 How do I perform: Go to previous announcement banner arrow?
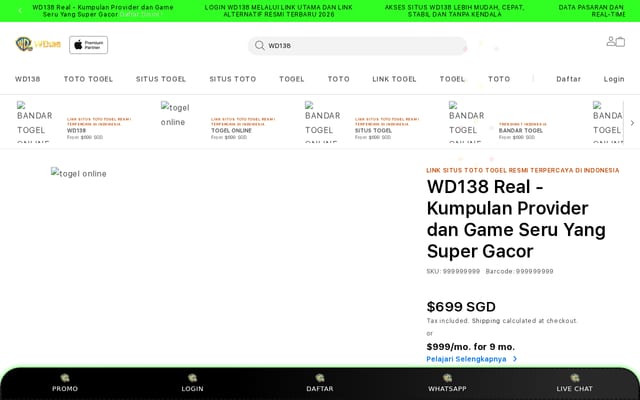tap(20, 11)
